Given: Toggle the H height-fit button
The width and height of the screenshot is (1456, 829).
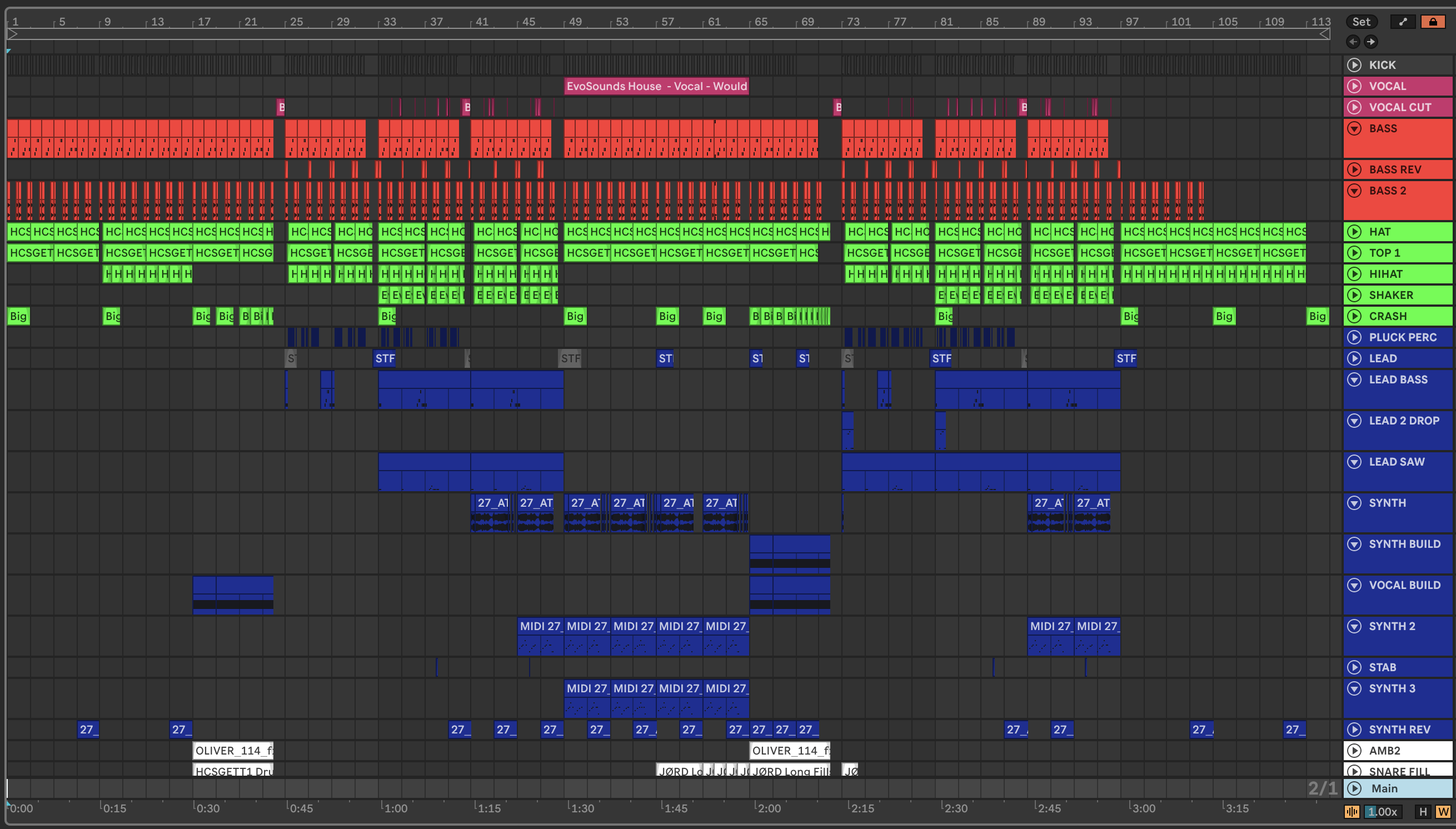Looking at the screenshot, I should (x=1423, y=812).
